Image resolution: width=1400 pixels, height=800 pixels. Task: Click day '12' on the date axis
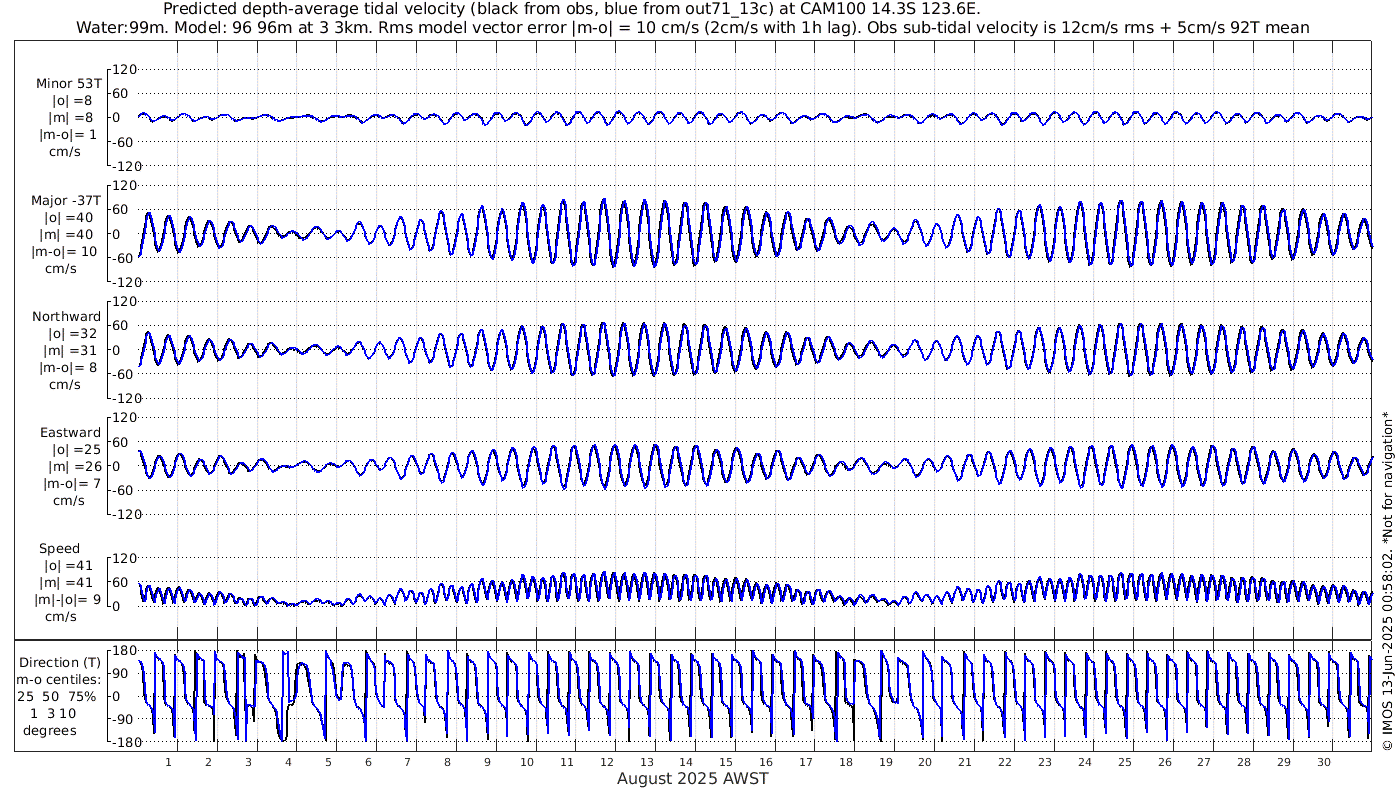(607, 762)
